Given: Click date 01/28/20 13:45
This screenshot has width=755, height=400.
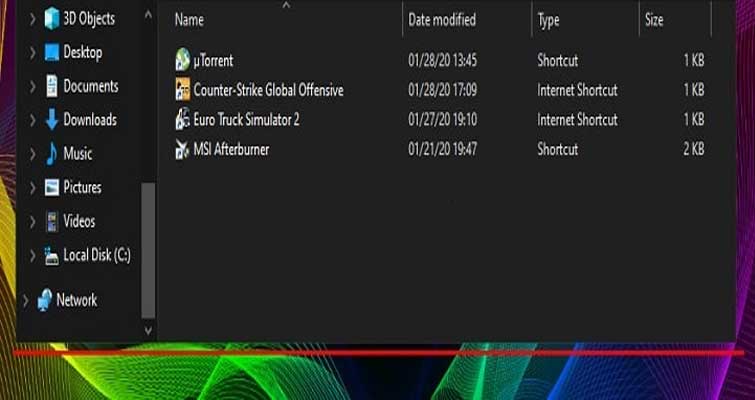Looking at the screenshot, I should pos(443,61).
